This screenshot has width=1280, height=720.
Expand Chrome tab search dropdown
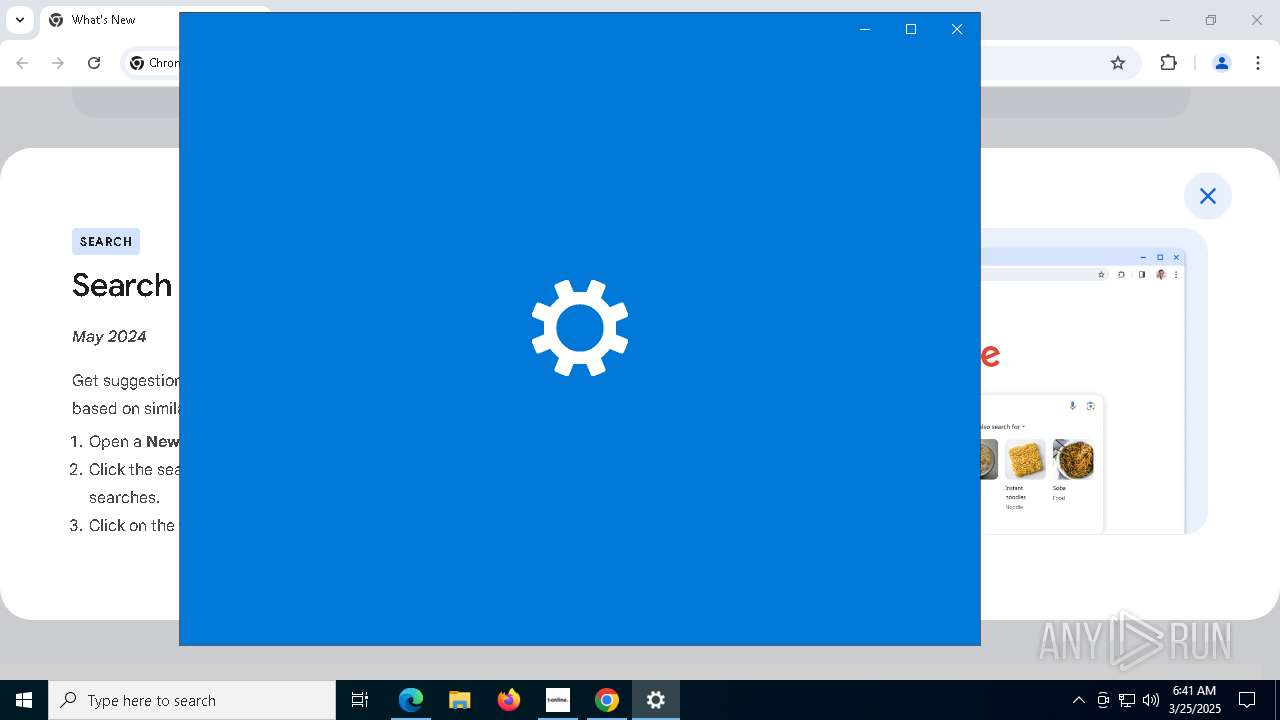[x=19, y=20]
